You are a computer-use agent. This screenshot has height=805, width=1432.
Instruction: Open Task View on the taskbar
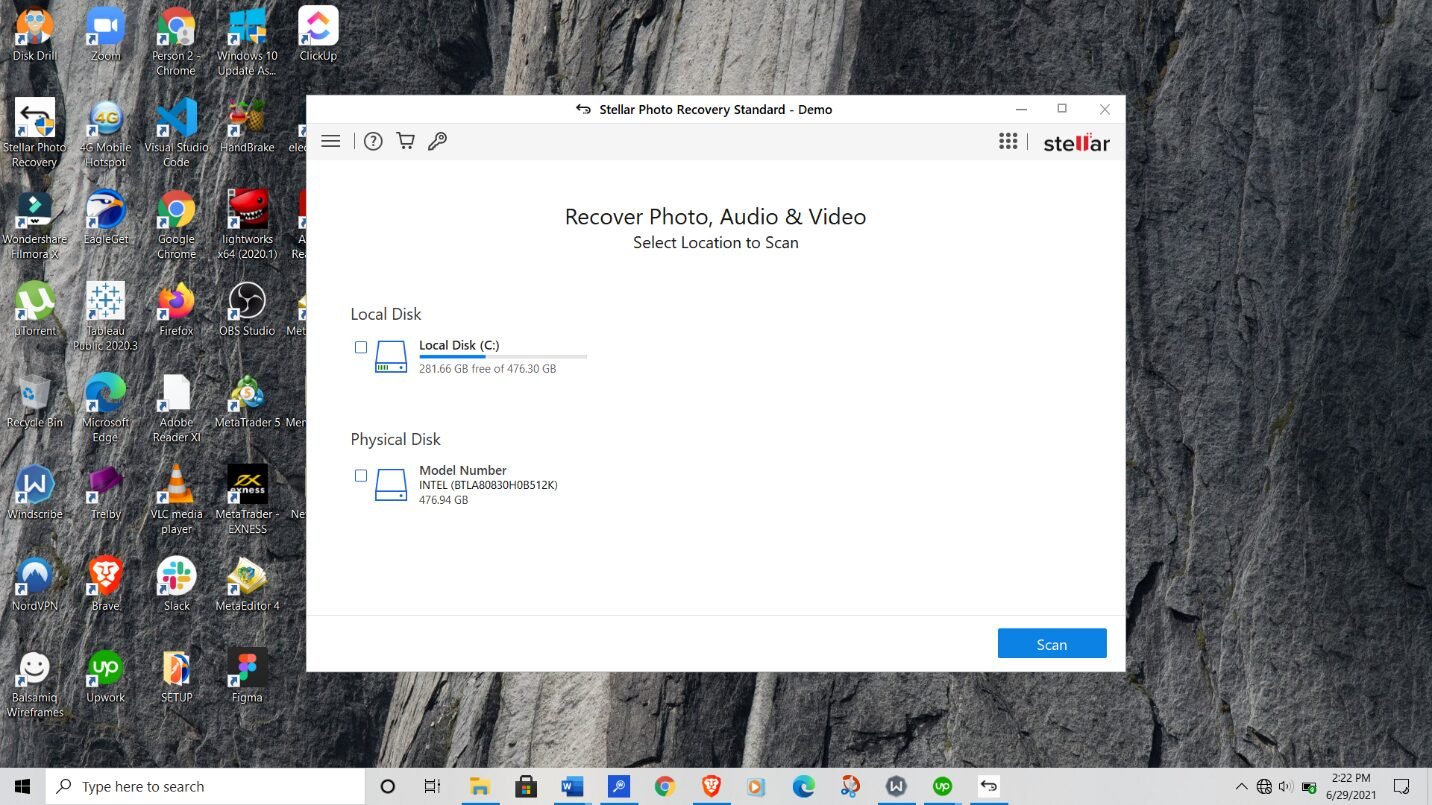(x=432, y=787)
